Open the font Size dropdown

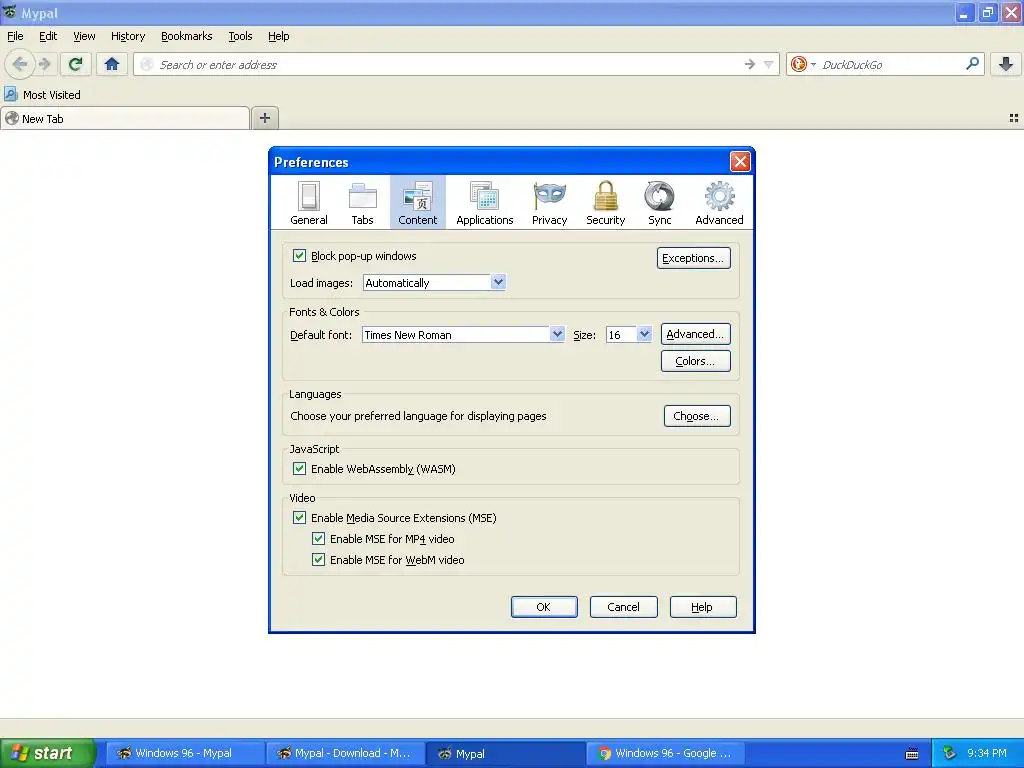(628, 334)
